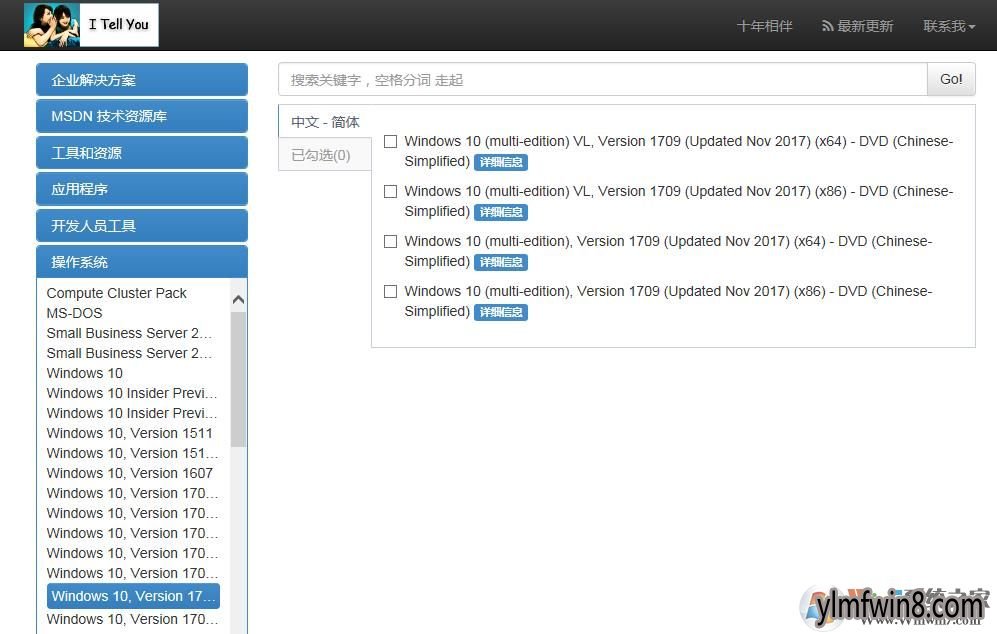The image size is (997, 634).
Task: Tick checkbox for non-VL Windows 10 x86 DVD
Action: click(x=390, y=291)
